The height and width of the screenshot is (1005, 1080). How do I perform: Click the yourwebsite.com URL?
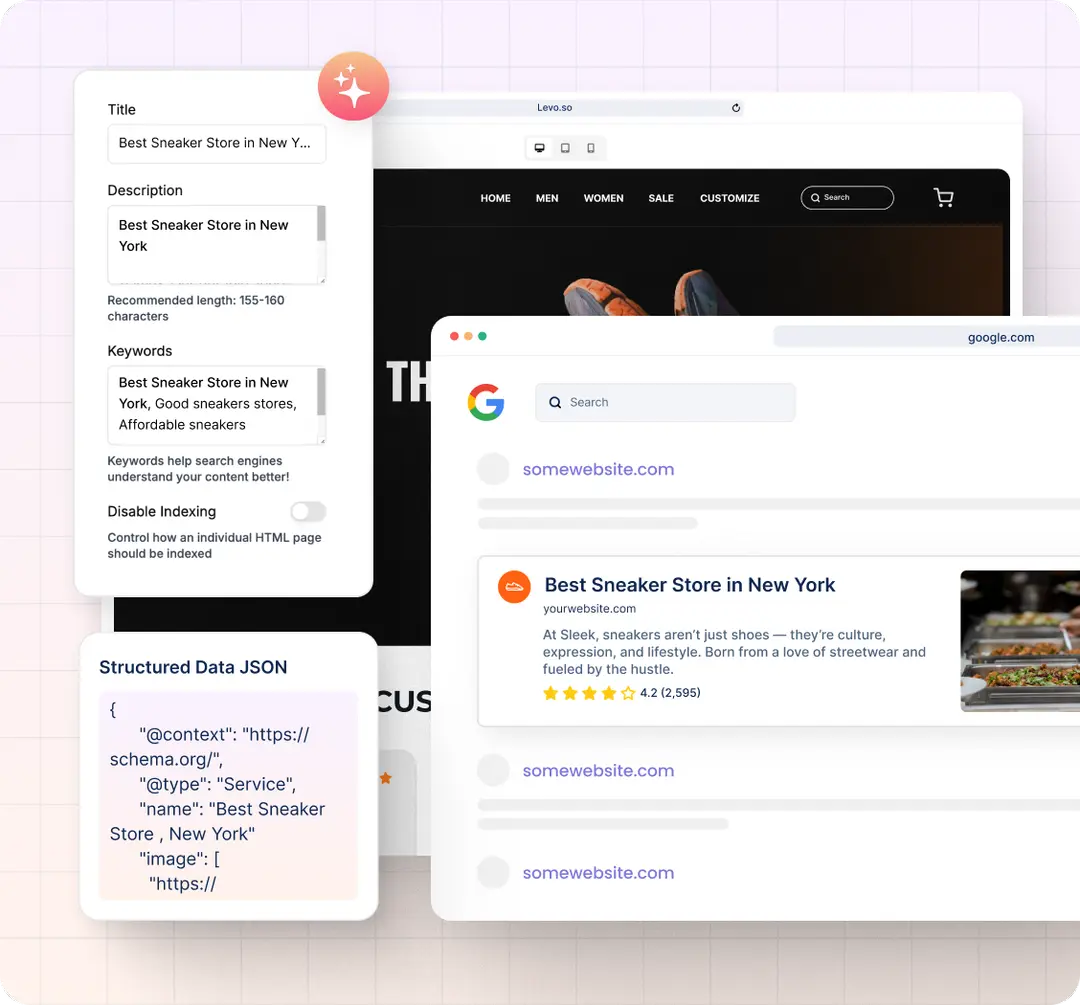tap(589, 609)
